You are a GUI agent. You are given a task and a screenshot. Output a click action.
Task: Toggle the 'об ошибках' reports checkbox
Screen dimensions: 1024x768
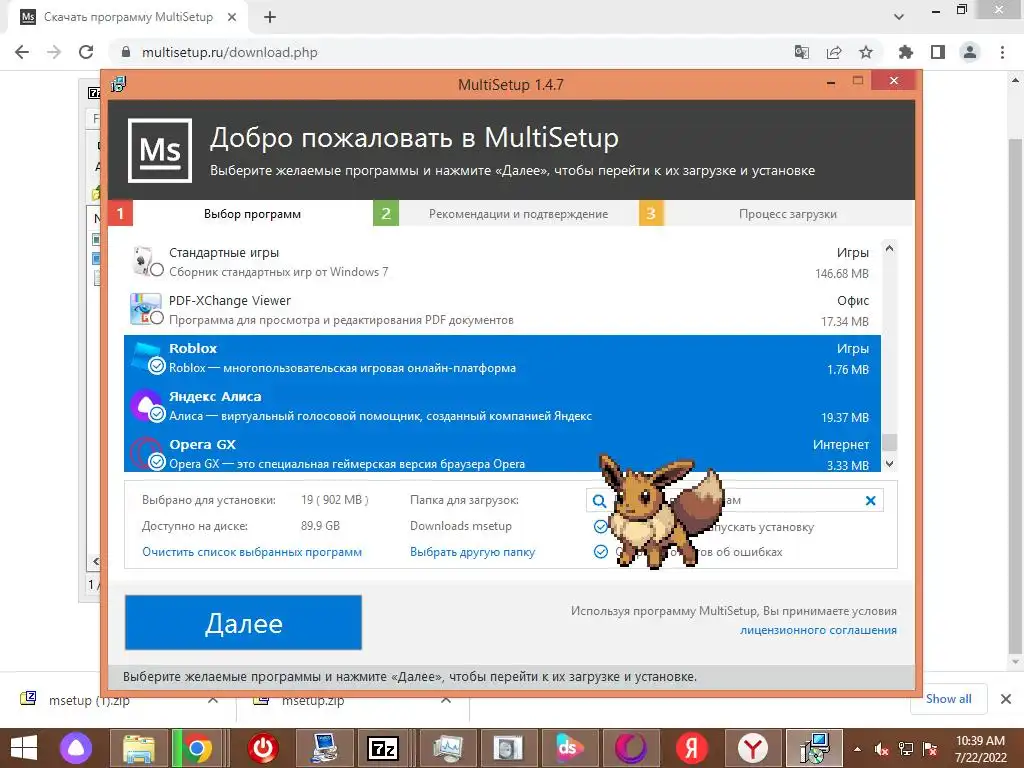click(601, 552)
